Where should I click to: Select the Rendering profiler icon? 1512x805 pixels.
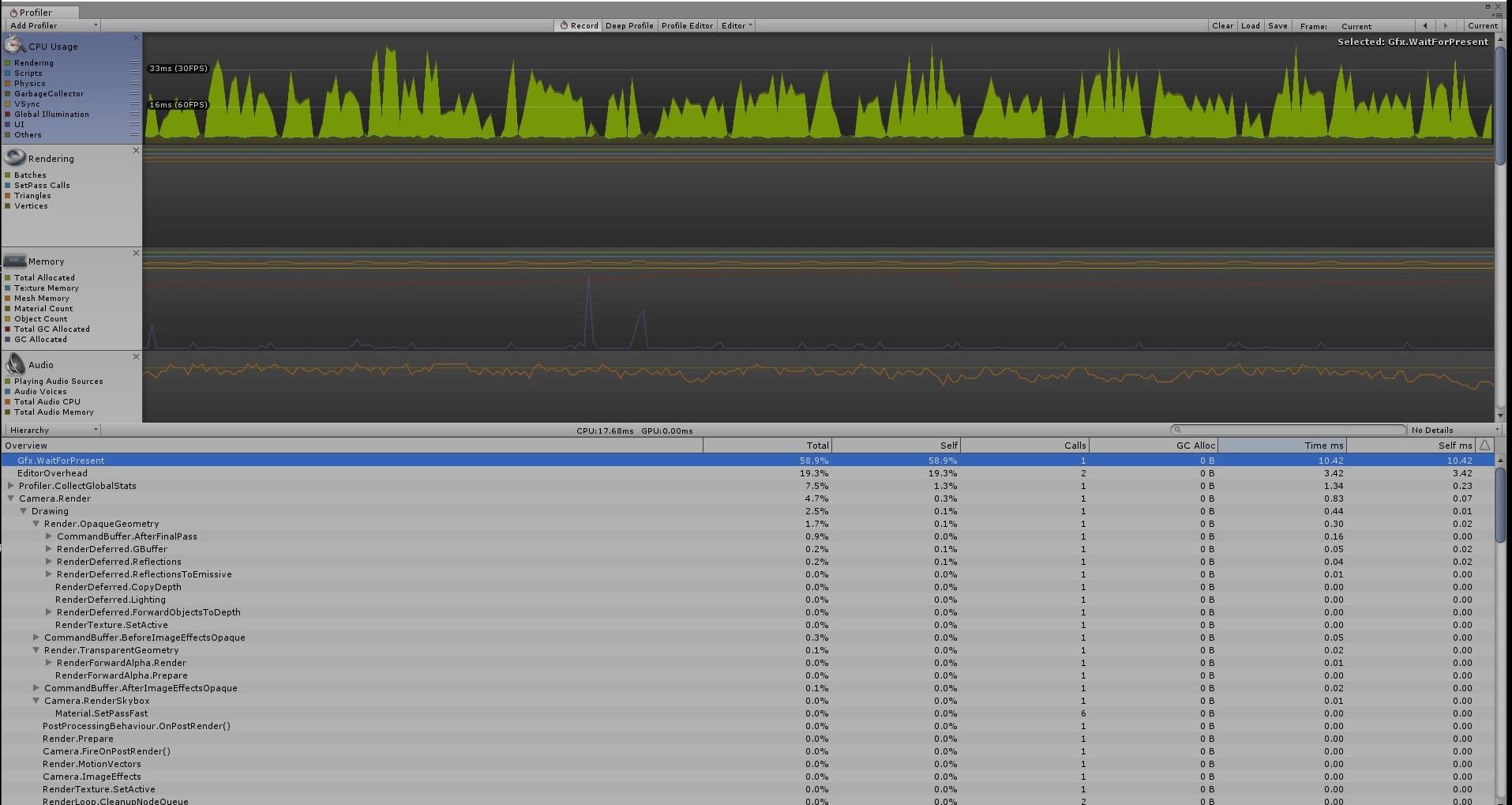point(15,157)
